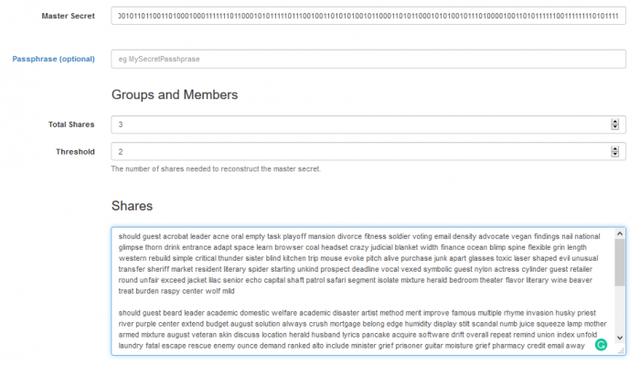Image resolution: width=640 pixels, height=366 pixels.
Task: Click the Threshold label
Action: 76,152
